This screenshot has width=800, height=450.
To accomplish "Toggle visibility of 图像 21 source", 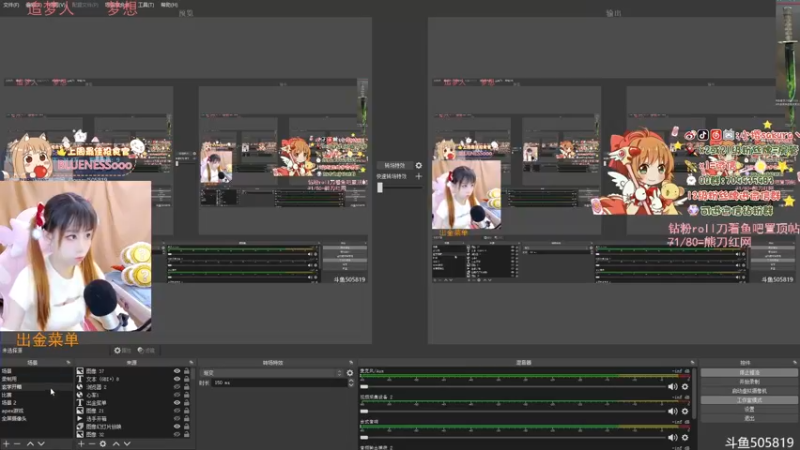I will [x=177, y=411].
